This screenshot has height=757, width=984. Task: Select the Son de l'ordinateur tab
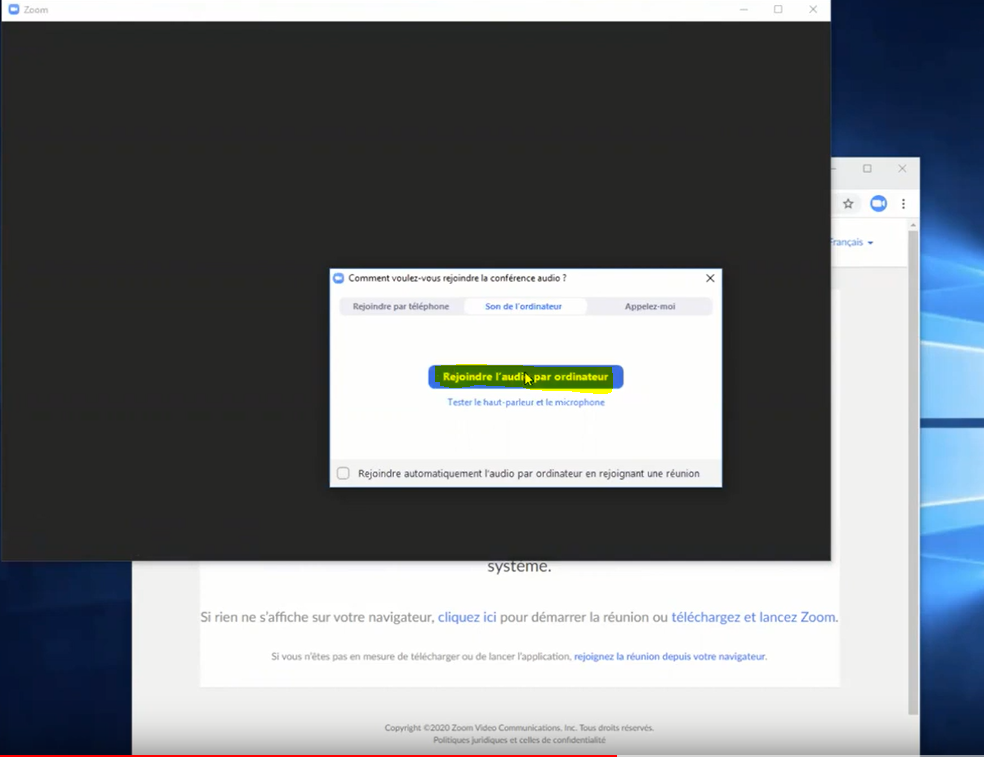523,306
